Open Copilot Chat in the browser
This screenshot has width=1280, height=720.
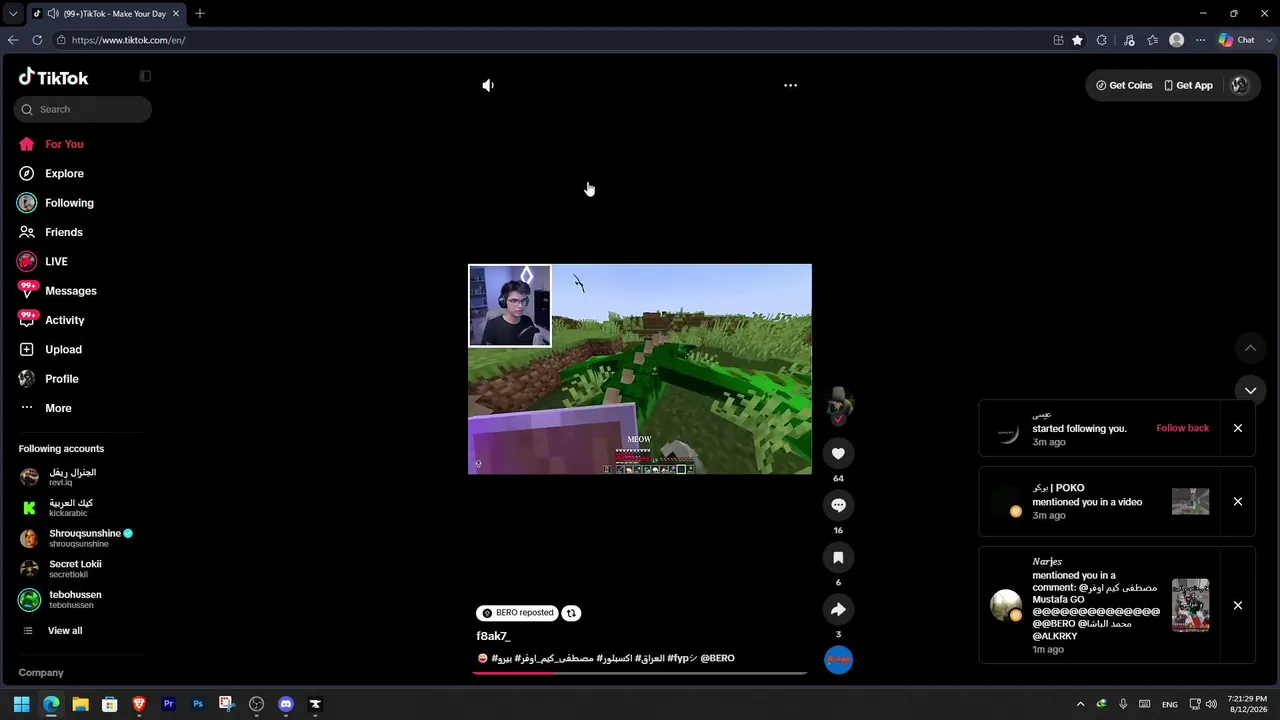(x=1236, y=40)
